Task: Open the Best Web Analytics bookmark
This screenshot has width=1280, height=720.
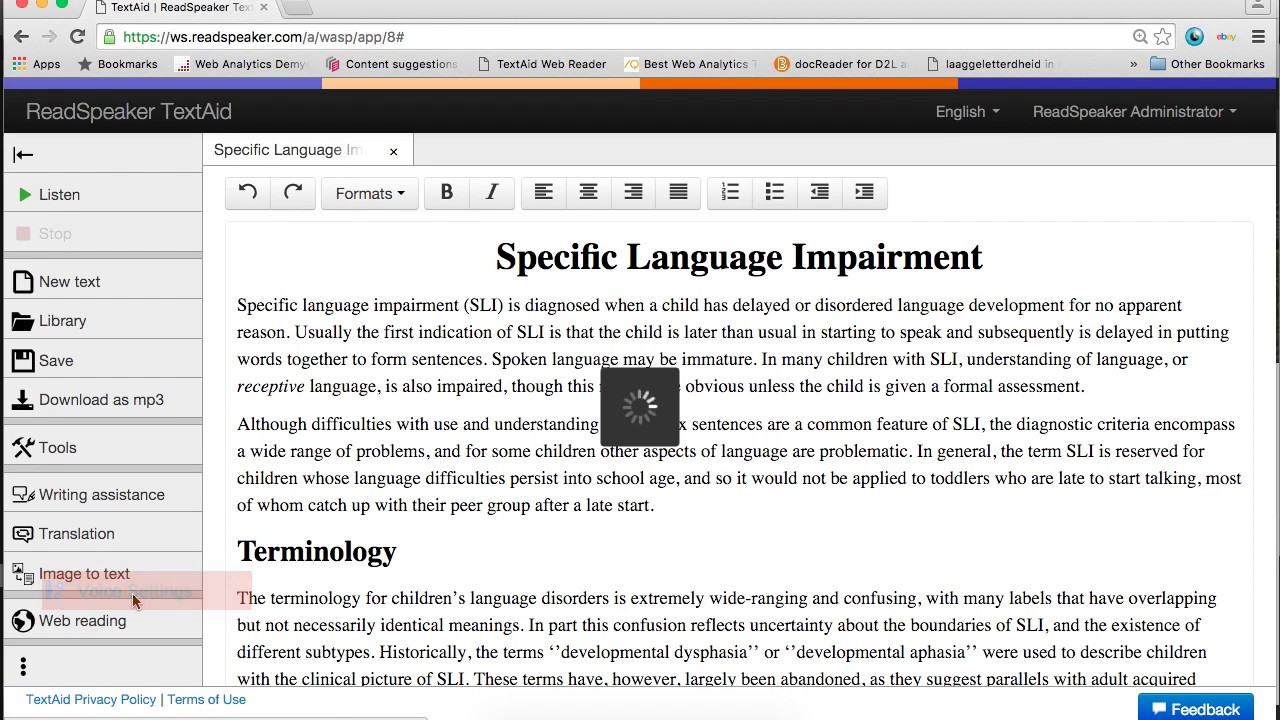Action: tap(691, 64)
